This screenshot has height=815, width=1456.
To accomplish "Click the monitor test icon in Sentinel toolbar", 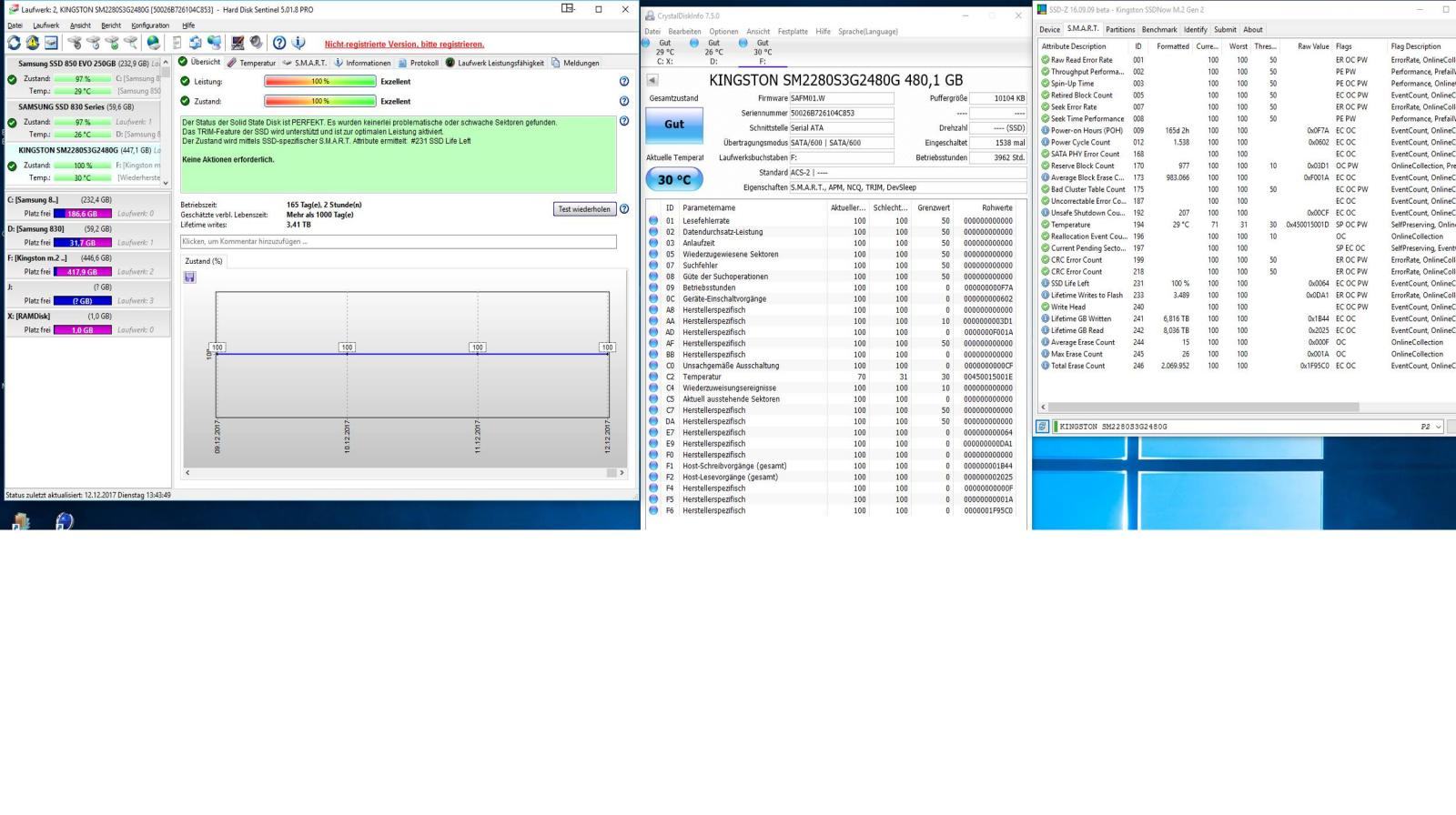I will [238, 43].
